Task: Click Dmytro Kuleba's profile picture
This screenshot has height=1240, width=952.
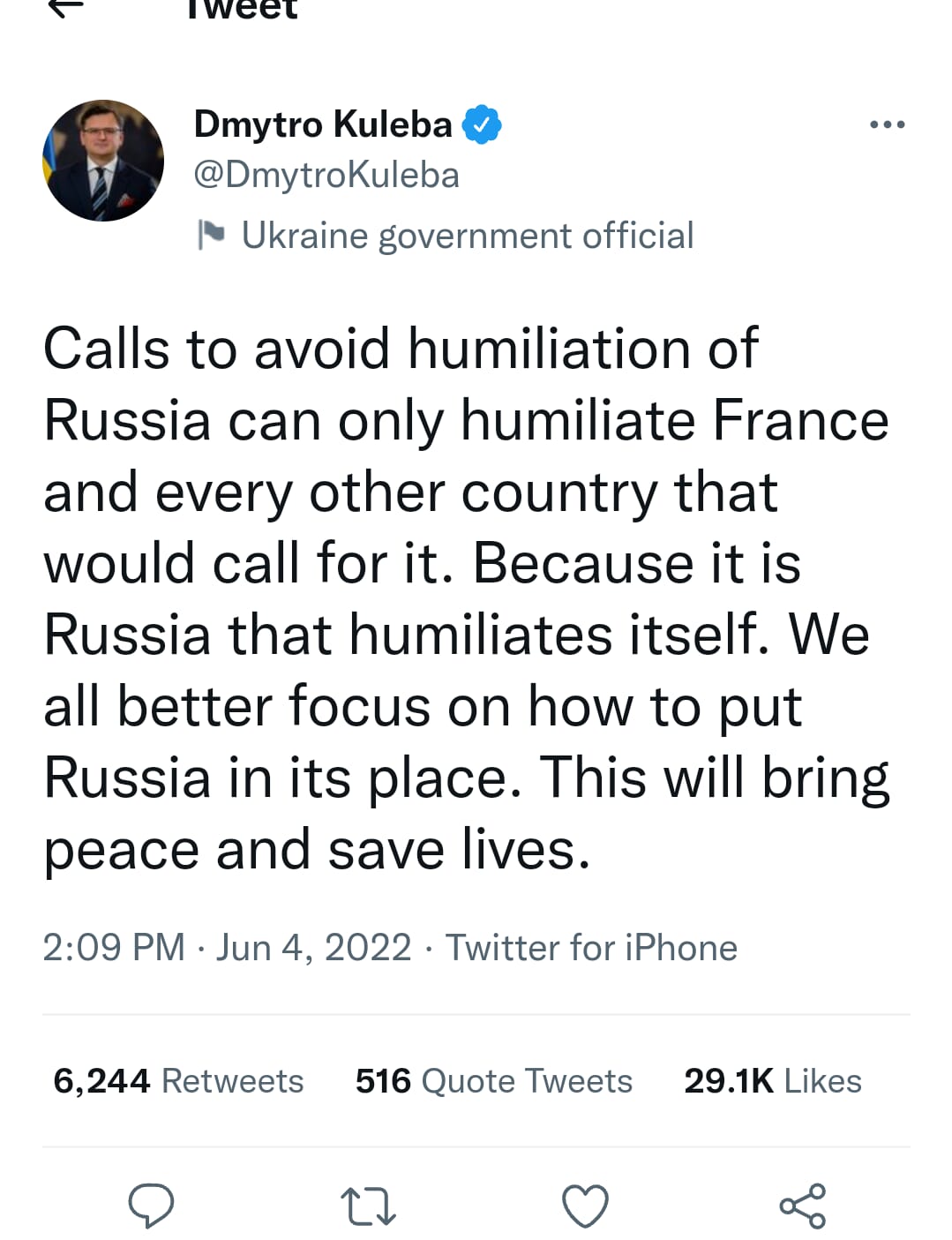Action: pyautogui.click(x=102, y=159)
